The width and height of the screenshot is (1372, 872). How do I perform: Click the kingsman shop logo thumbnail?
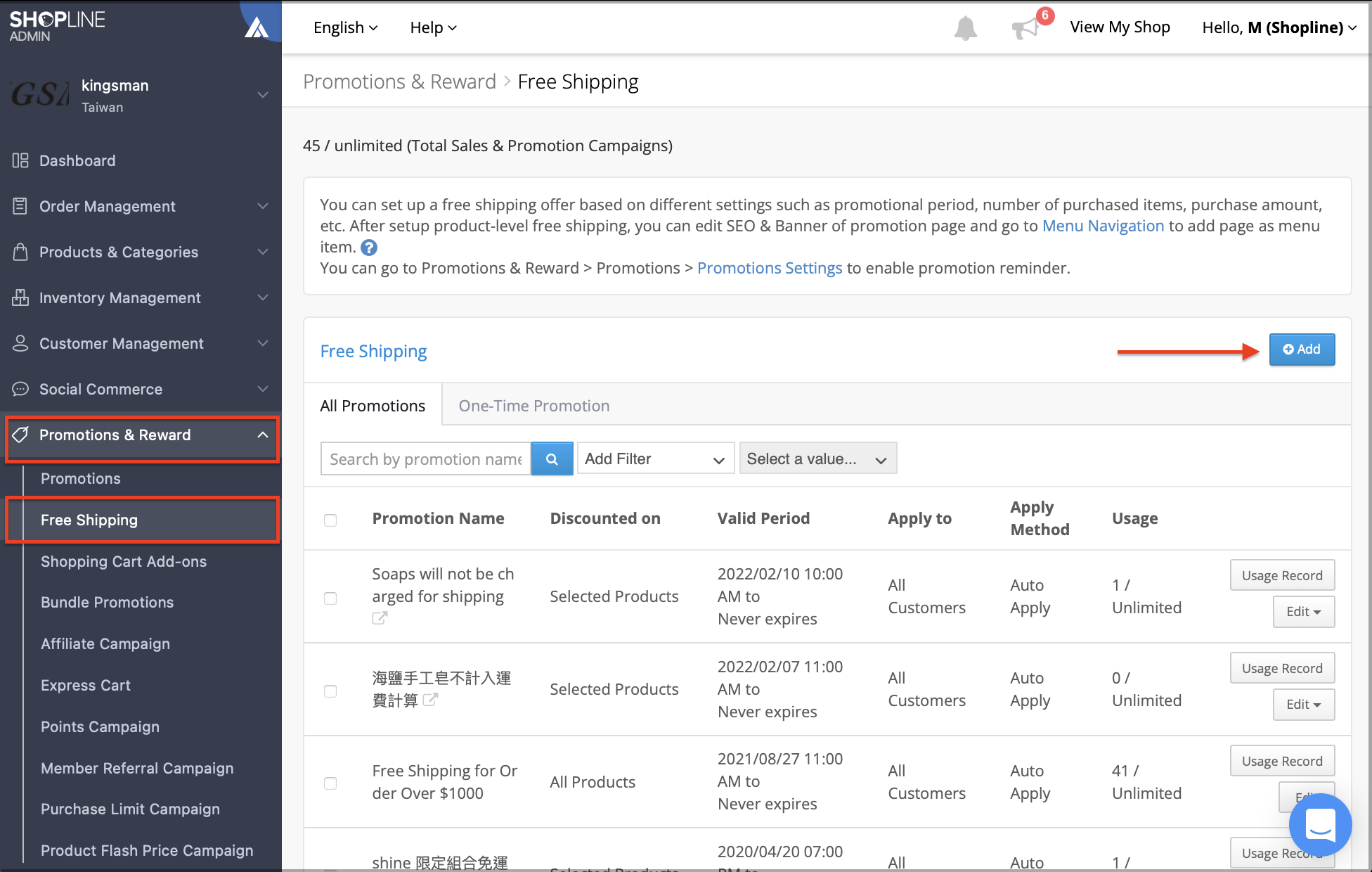coord(39,95)
